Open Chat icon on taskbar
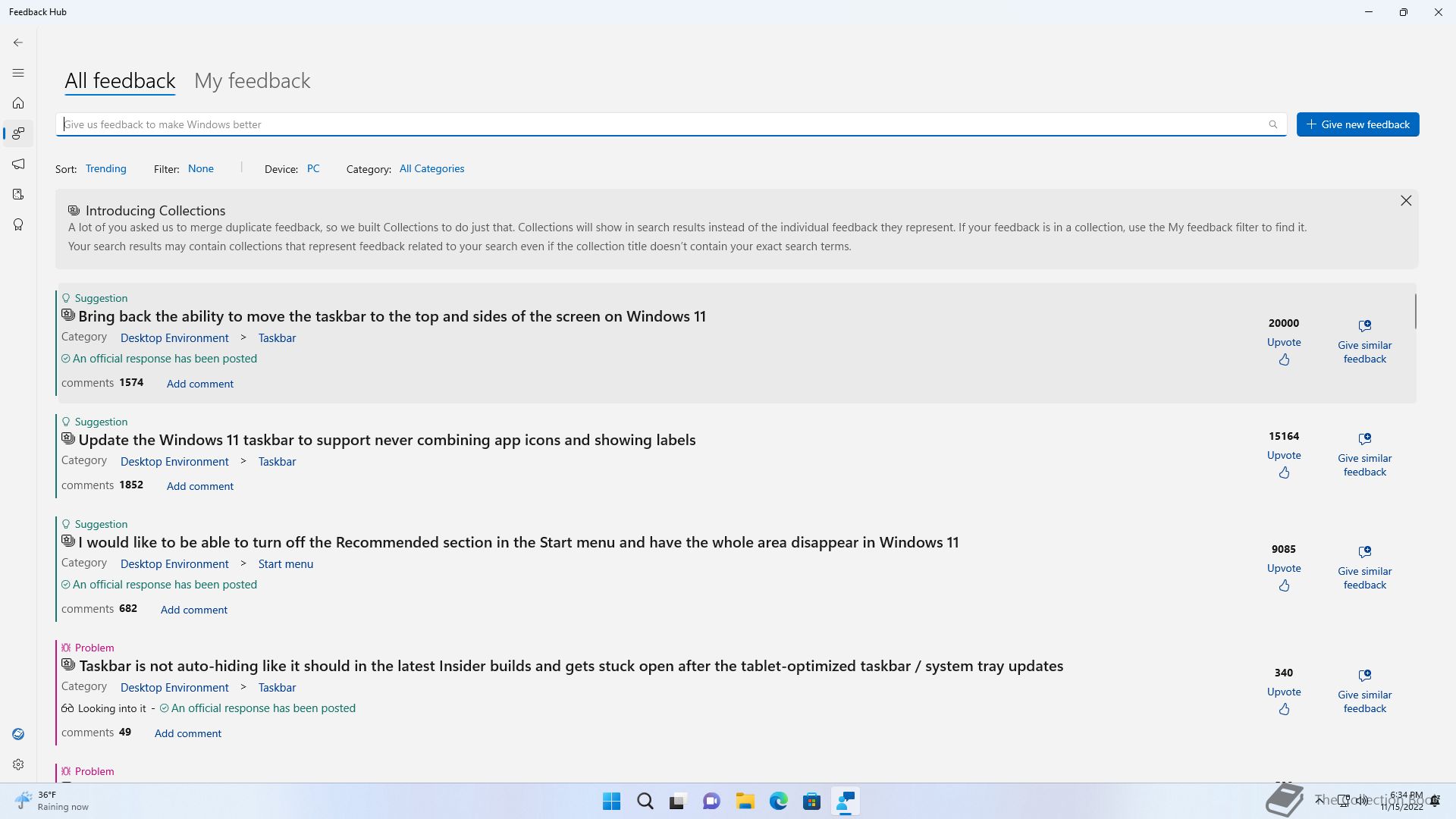1456x819 pixels. point(711,802)
